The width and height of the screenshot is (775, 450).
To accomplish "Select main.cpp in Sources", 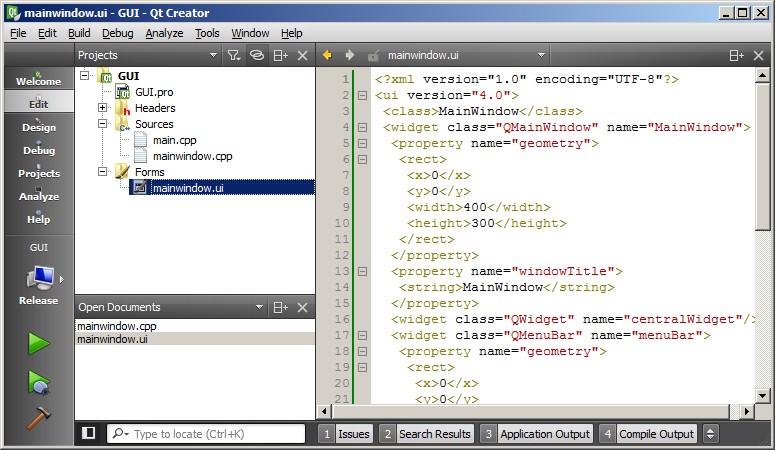I will tap(174, 140).
